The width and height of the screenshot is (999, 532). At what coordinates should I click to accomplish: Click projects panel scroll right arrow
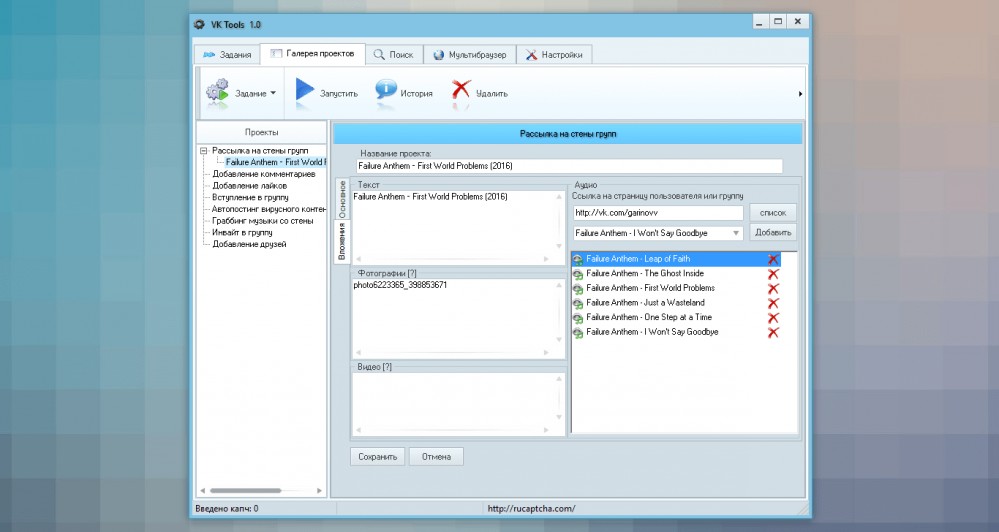pyautogui.click(x=319, y=491)
